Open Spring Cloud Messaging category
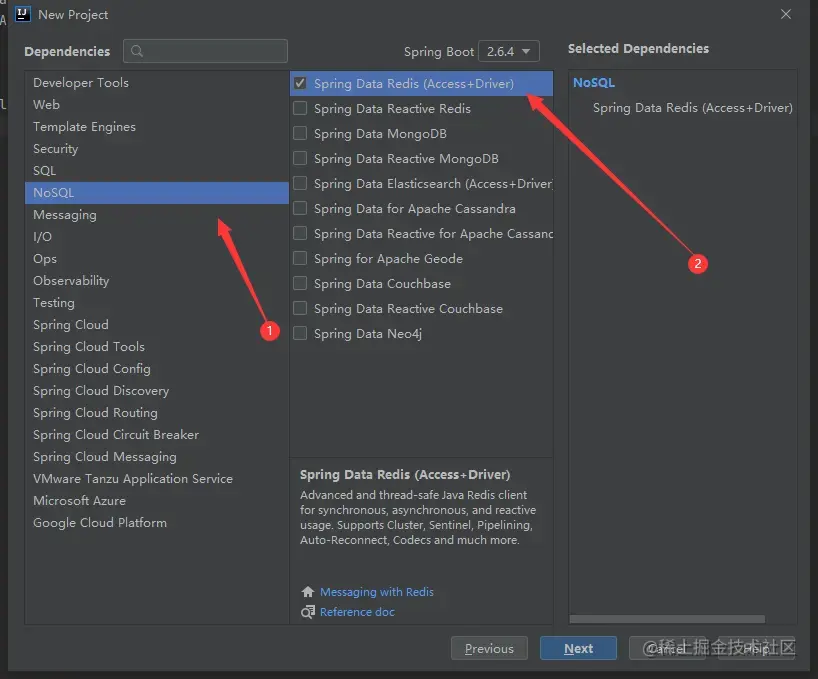The width and height of the screenshot is (818, 679). click(x=157, y=457)
